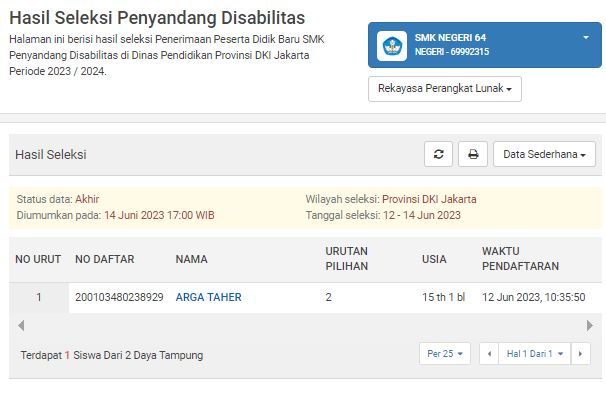Go to next page arrow in pagination
606x393 pixels.
(x=580, y=354)
